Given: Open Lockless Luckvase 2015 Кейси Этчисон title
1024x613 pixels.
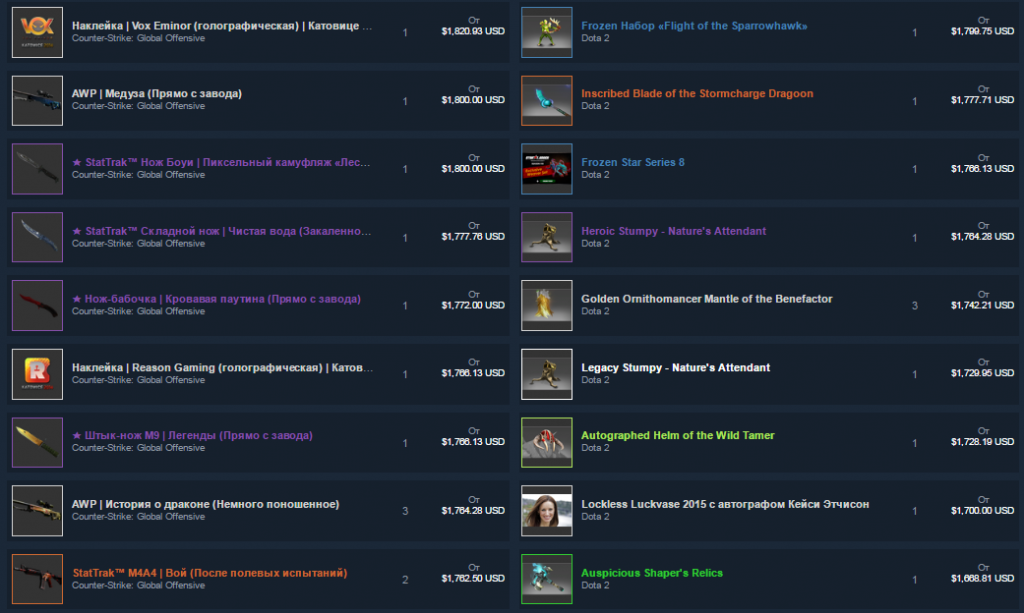Looking at the screenshot, I should (x=725, y=504).
